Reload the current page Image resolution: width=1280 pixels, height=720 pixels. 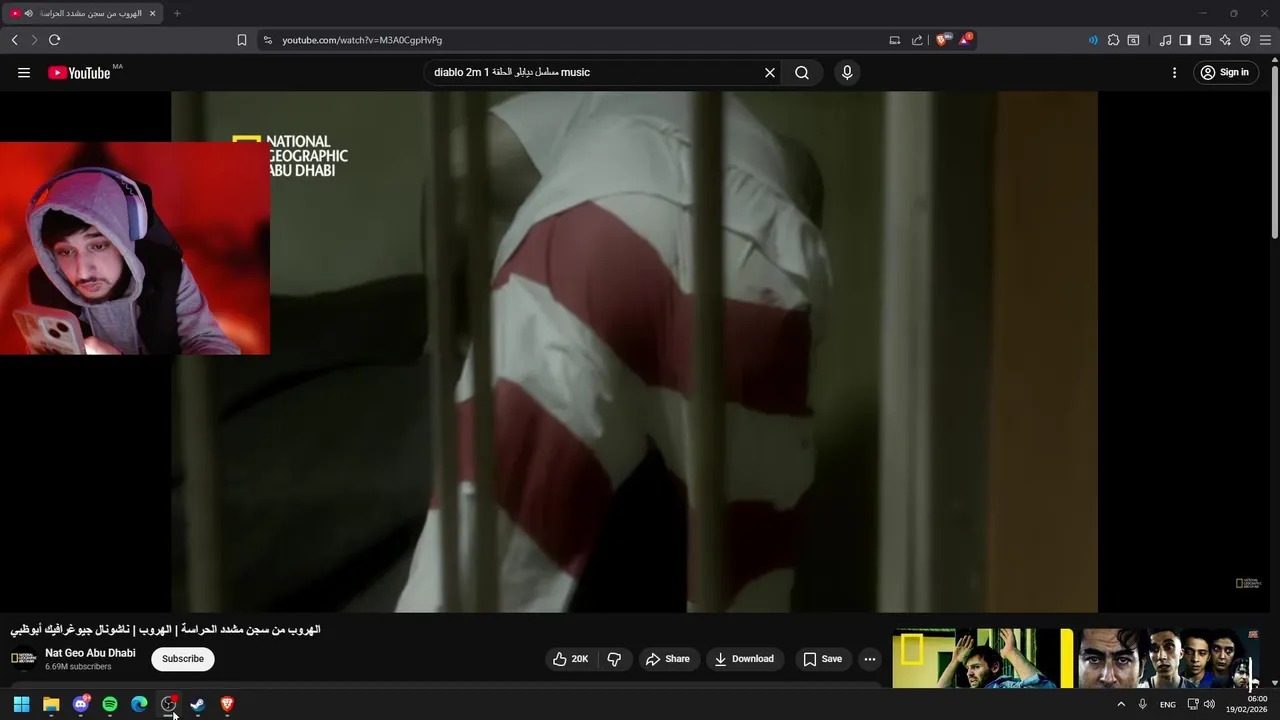pyautogui.click(x=54, y=40)
